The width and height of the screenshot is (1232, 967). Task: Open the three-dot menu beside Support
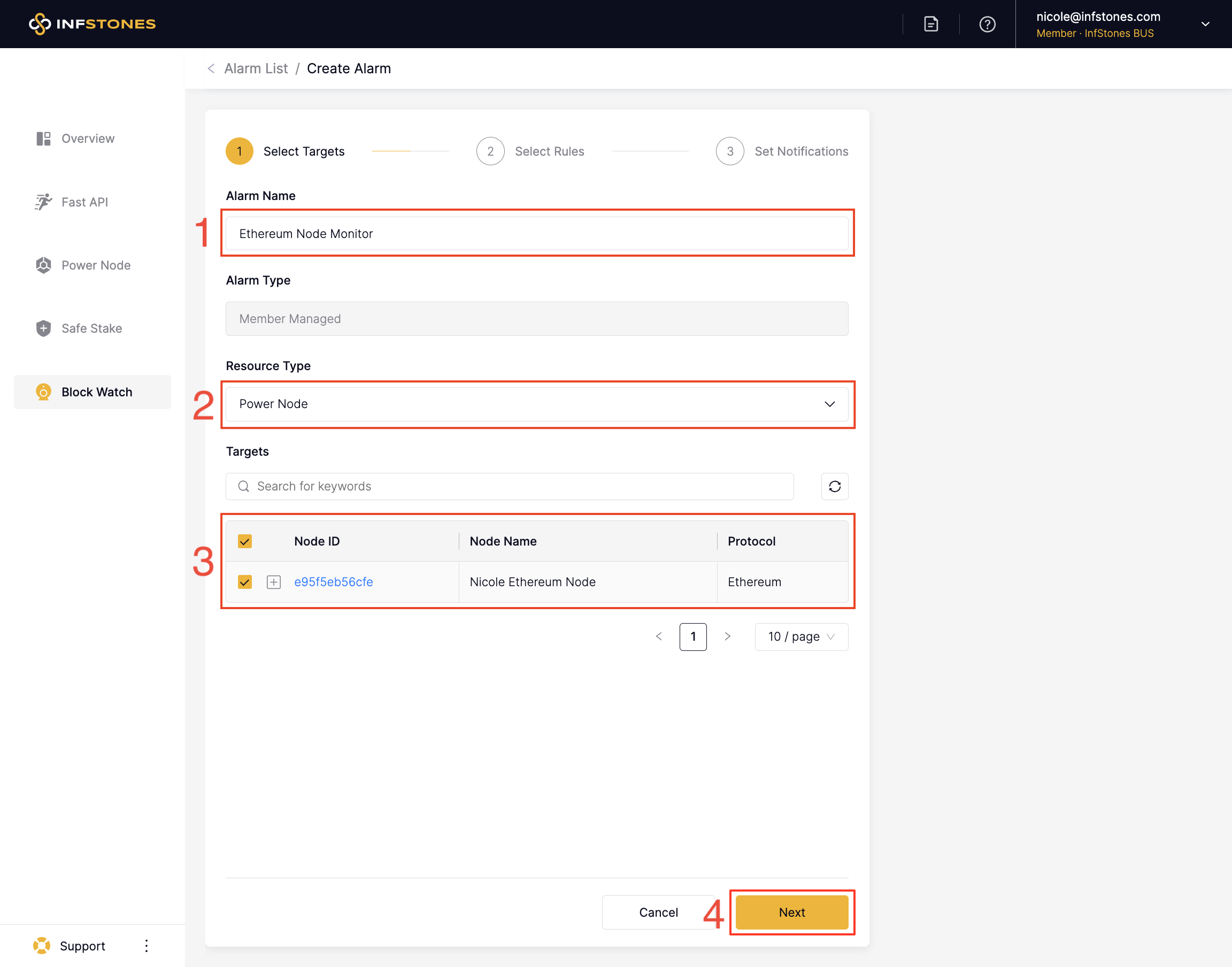147,946
